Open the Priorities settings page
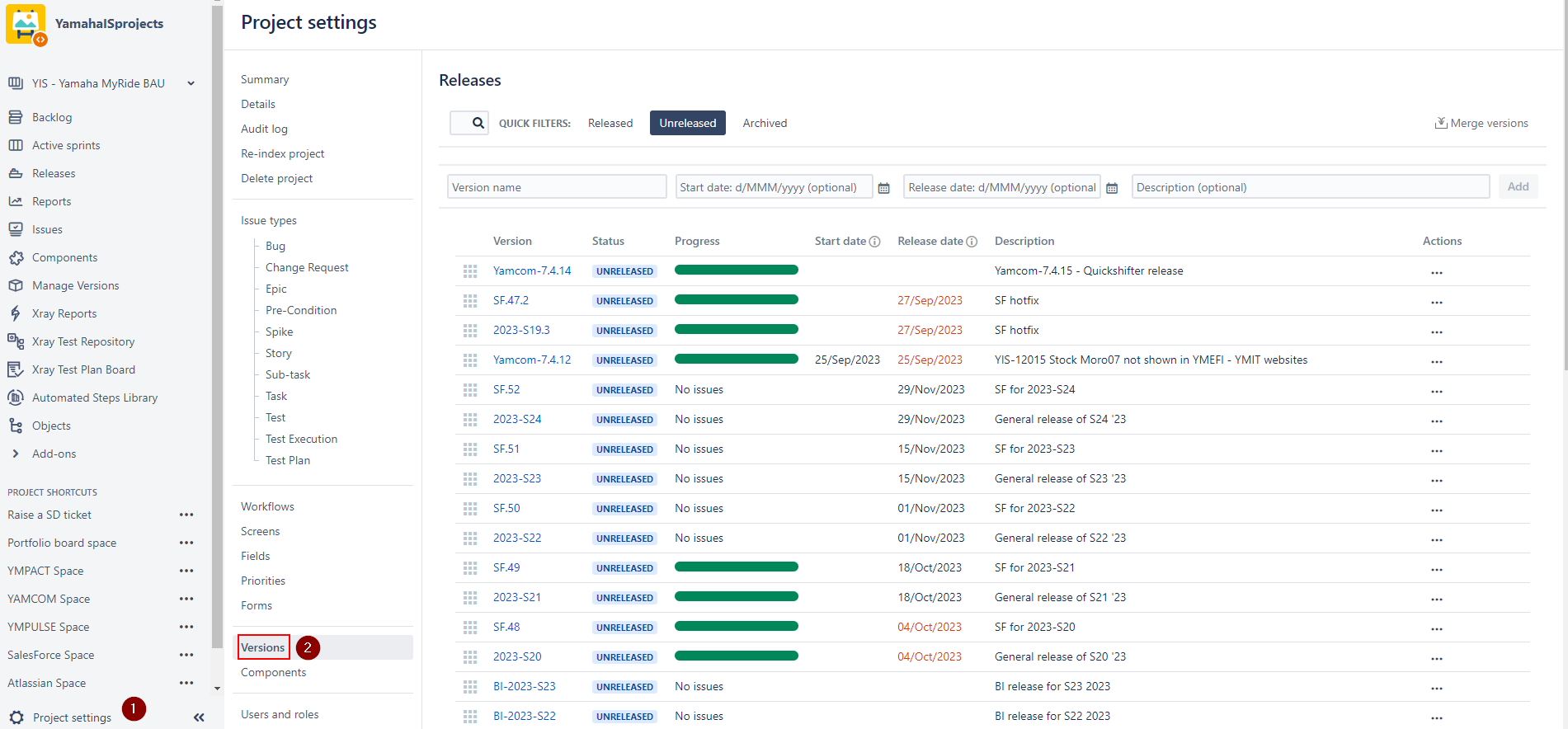Viewport: 1568px width, 729px height. coord(263,581)
